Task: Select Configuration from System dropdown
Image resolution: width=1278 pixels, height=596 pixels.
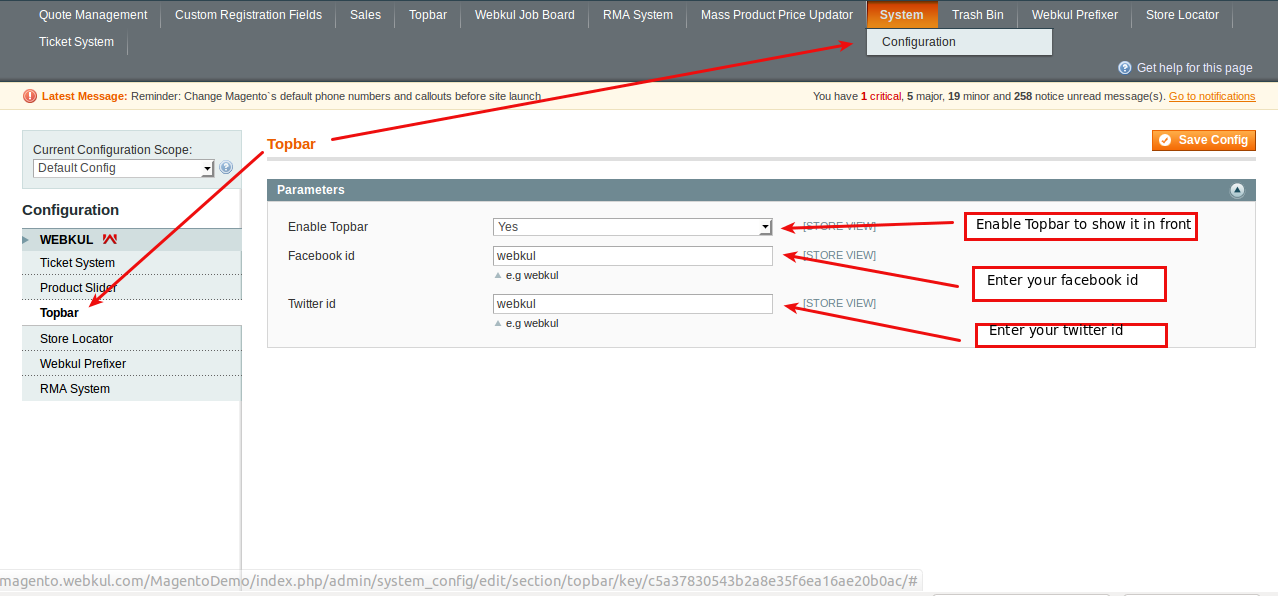Action: [959, 42]
